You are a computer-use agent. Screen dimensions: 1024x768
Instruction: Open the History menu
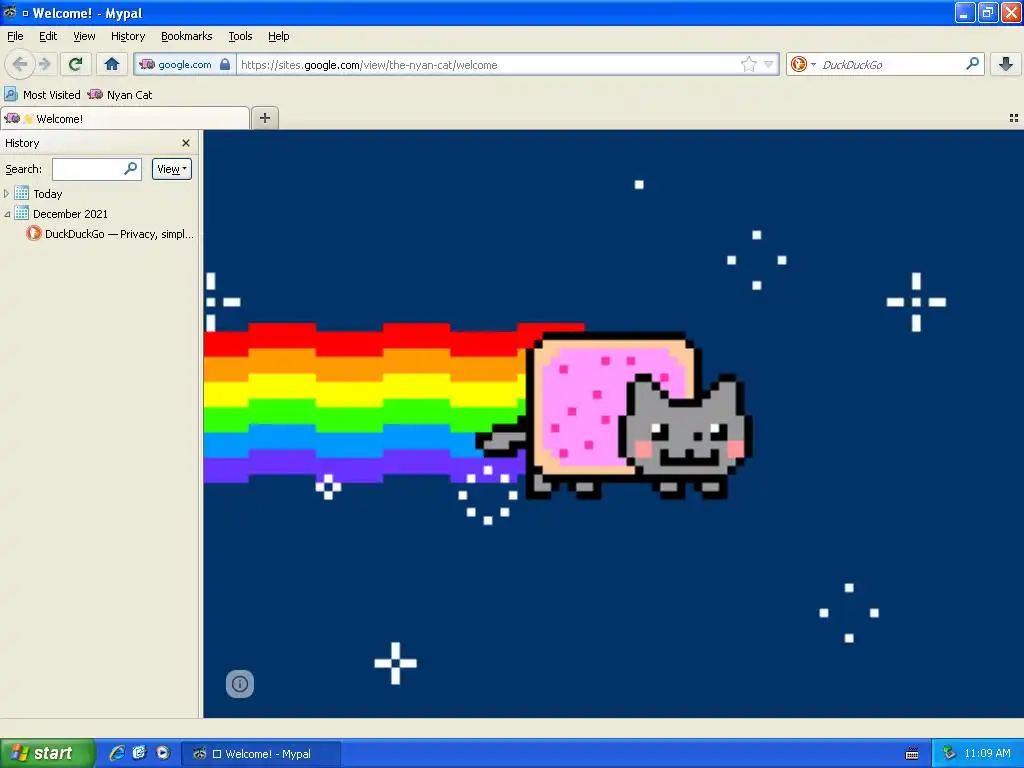click(x=127, y=36)
